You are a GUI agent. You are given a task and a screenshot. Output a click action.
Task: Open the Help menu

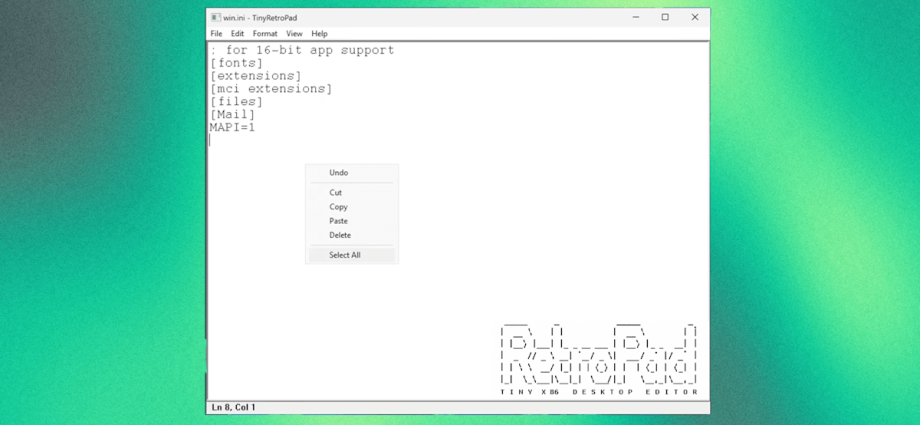point(319,33)
